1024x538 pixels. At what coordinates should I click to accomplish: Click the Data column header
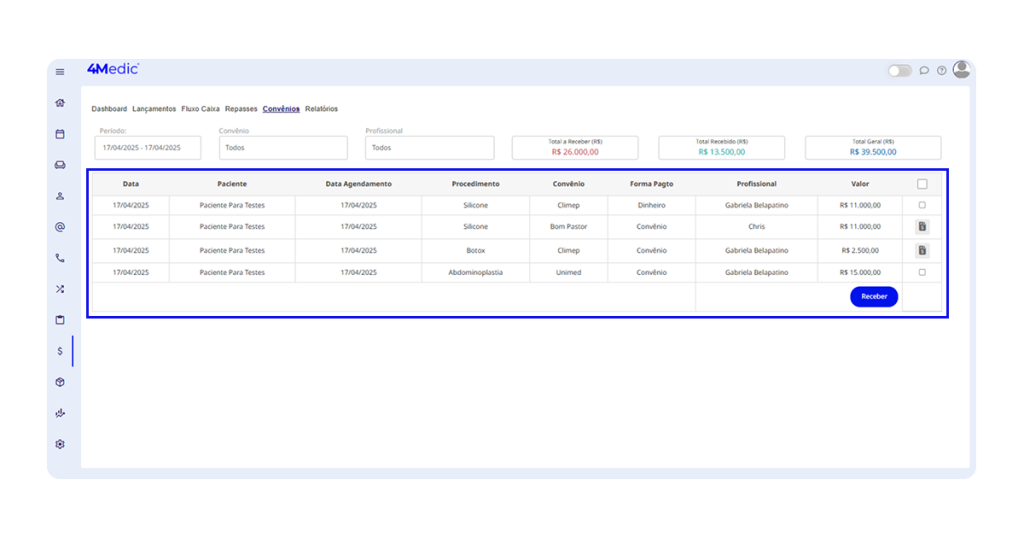(131, 184)
